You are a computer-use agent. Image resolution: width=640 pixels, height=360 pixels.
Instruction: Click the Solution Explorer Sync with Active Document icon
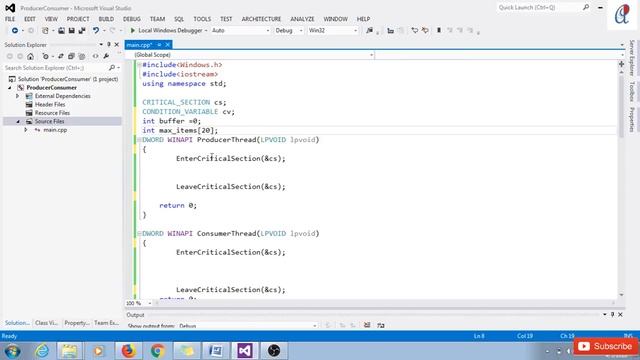pos(61,56)
